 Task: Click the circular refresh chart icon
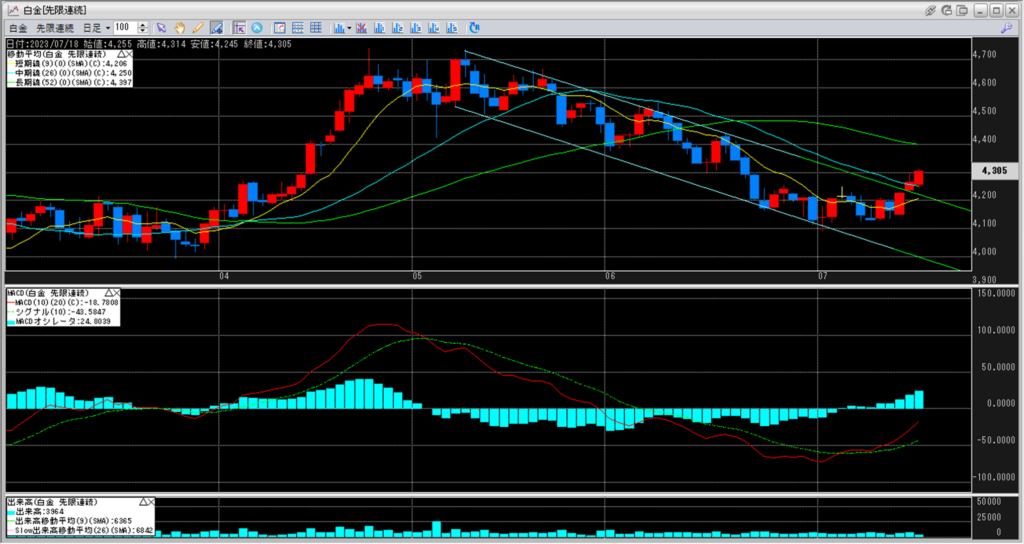[x=257, y=27]
